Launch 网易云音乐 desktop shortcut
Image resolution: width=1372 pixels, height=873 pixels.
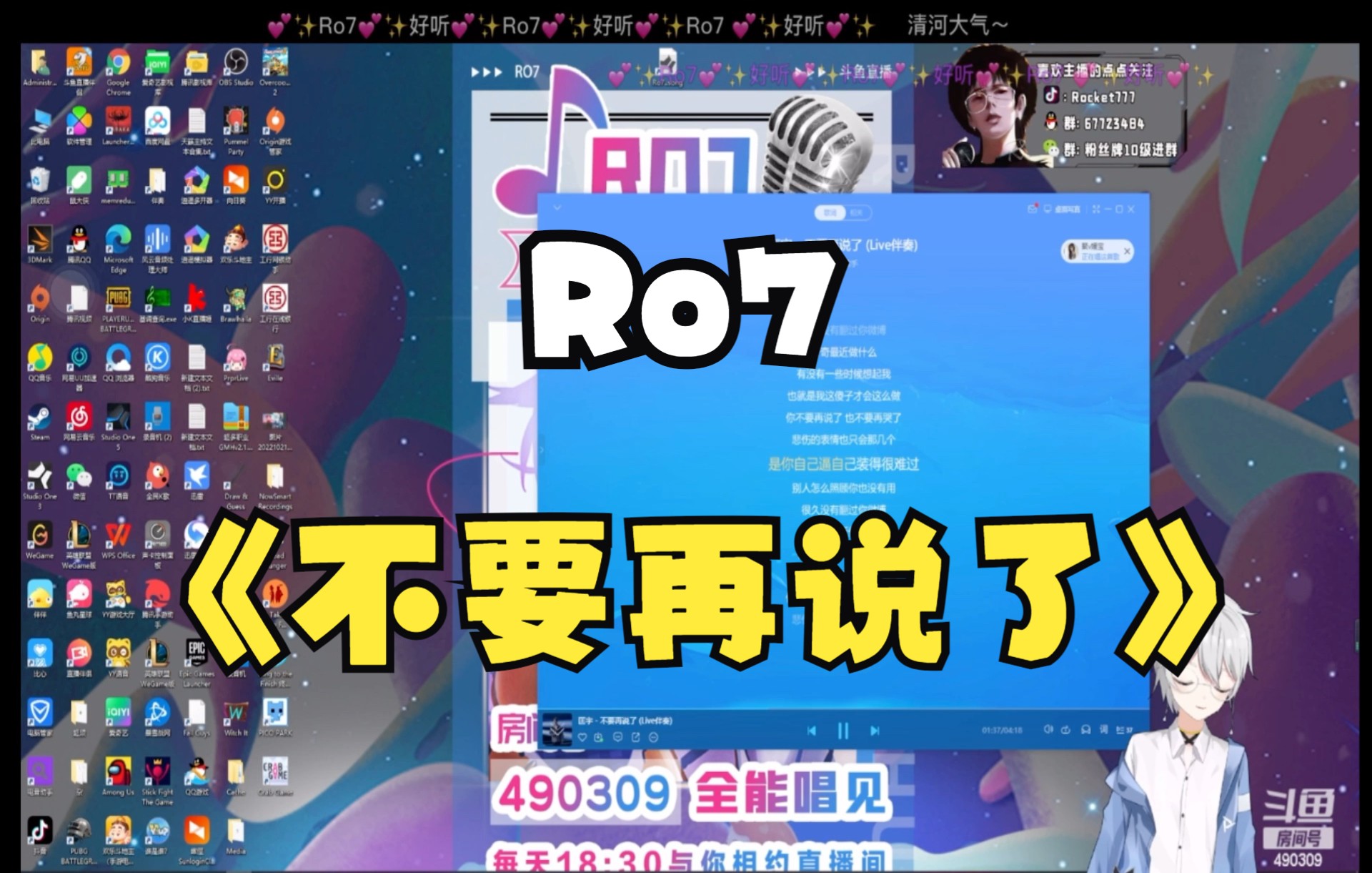(x=79, y=422)
